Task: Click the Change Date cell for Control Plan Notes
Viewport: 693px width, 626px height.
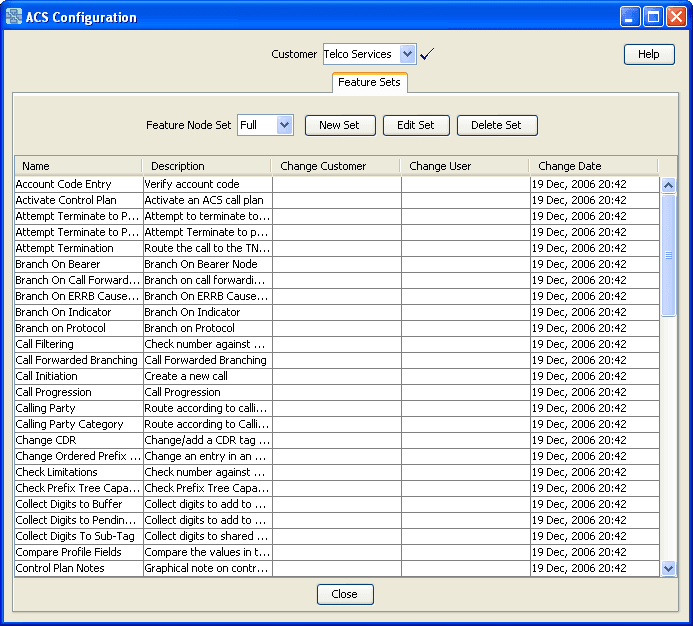Action: 594,569
